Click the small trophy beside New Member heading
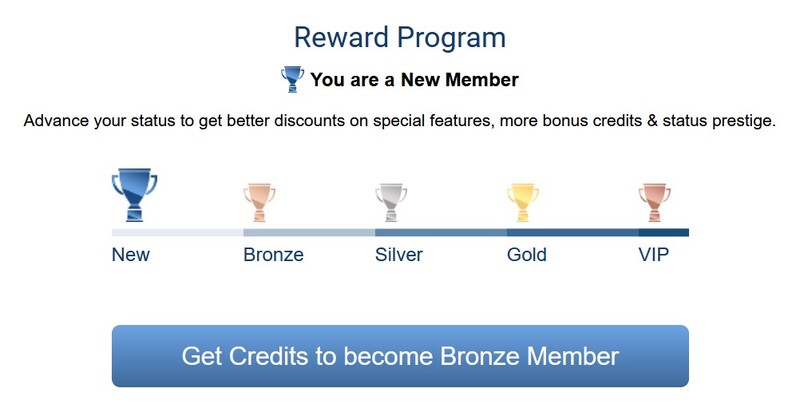Screen dimensions: 800x416 click(292, 79)
